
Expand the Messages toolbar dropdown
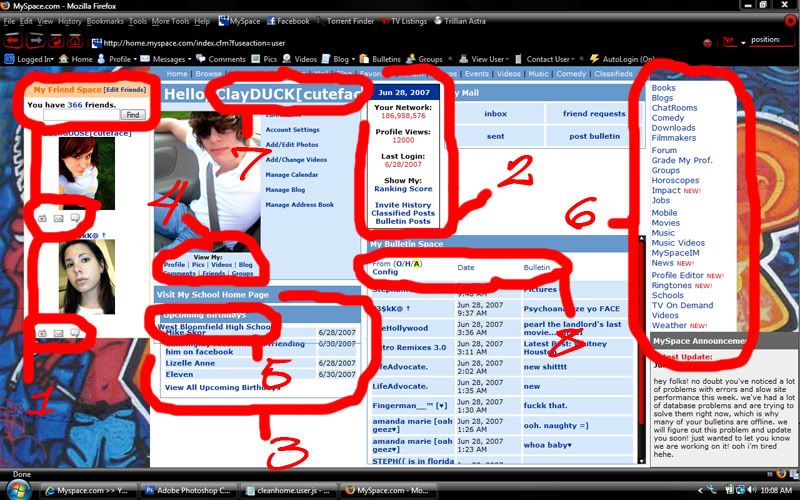click(x=166, y=59)
